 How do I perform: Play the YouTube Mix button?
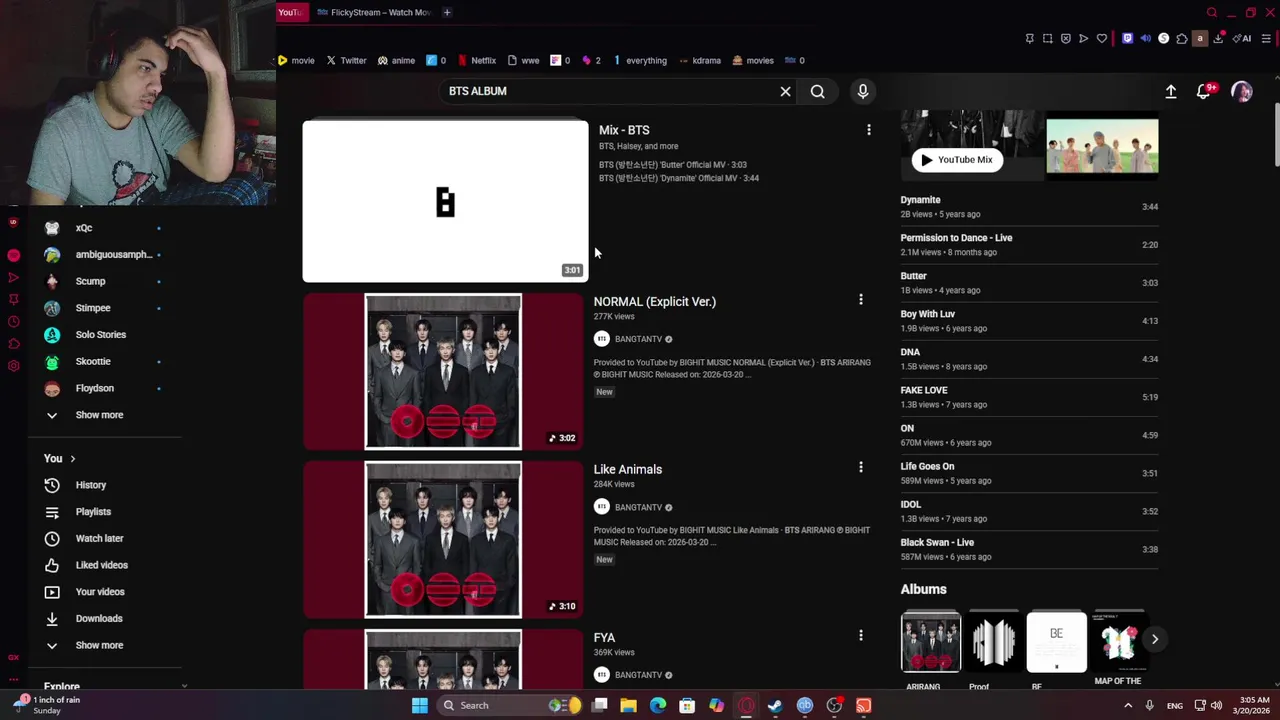[957, 160]
